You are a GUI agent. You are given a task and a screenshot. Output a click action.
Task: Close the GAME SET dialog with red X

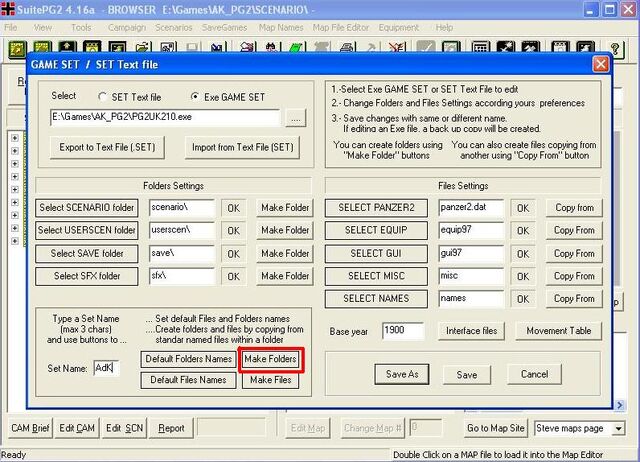point(601,64)
